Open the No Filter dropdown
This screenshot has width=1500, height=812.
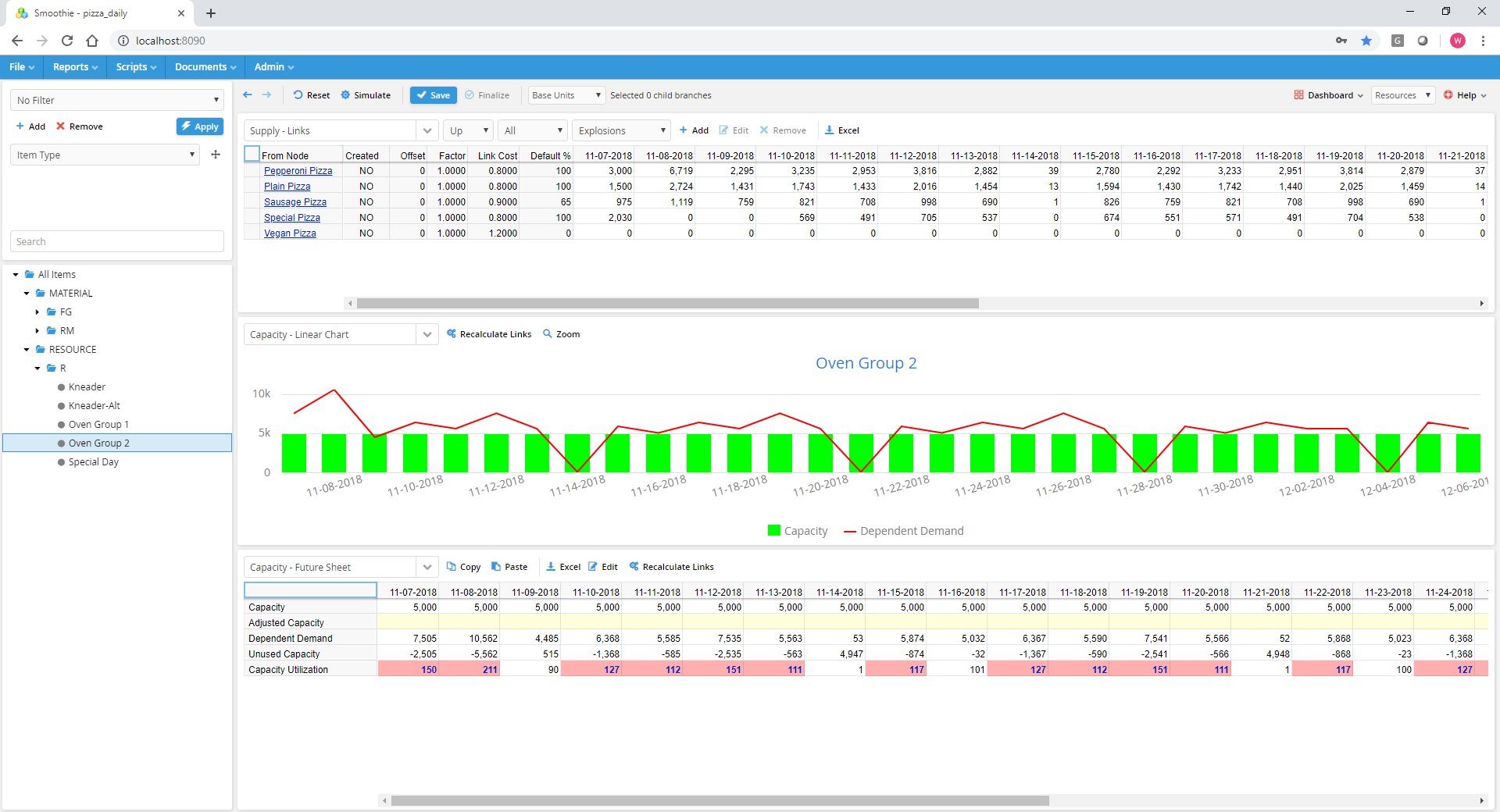tap(117, 100)
